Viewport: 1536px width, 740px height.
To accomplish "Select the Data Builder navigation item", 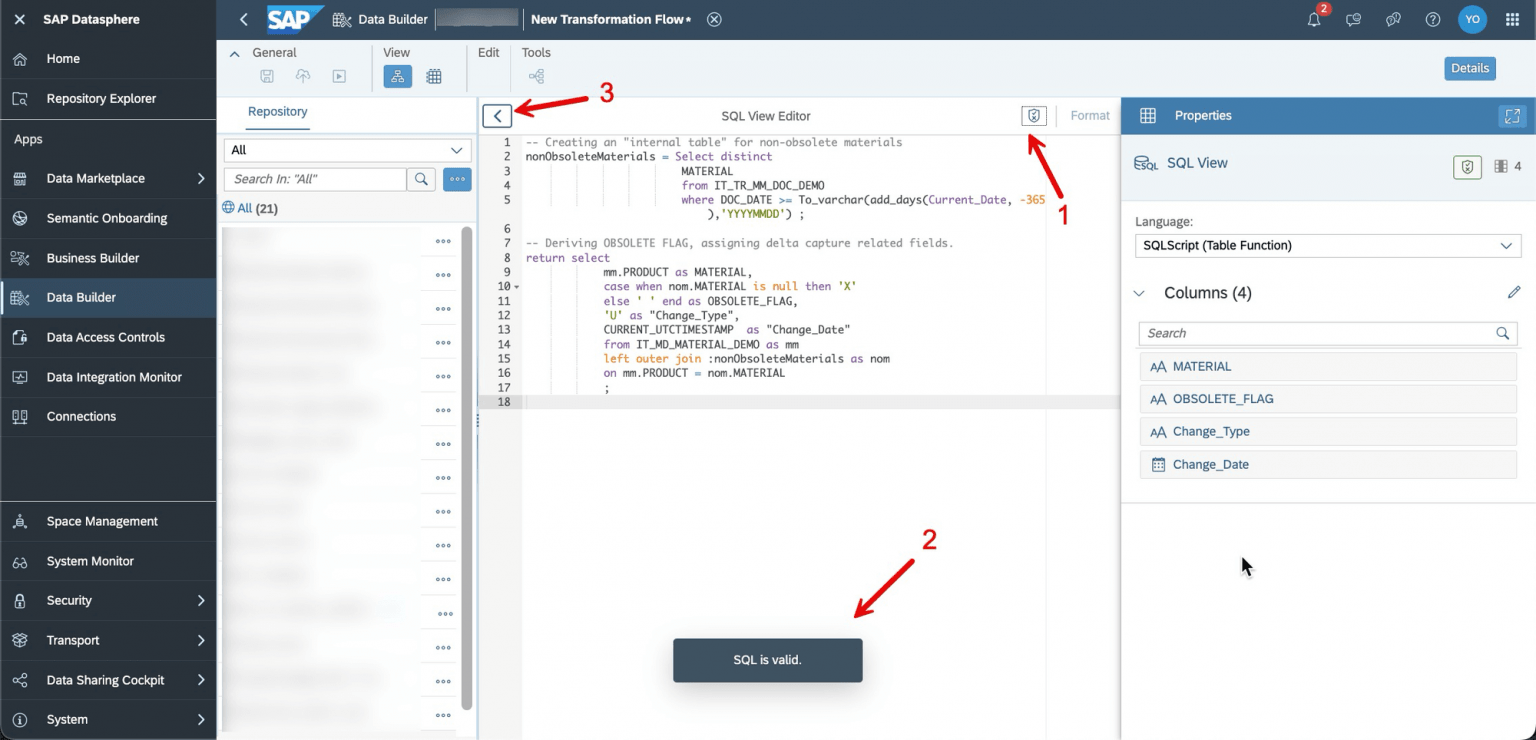I will (x=108, y=297).
